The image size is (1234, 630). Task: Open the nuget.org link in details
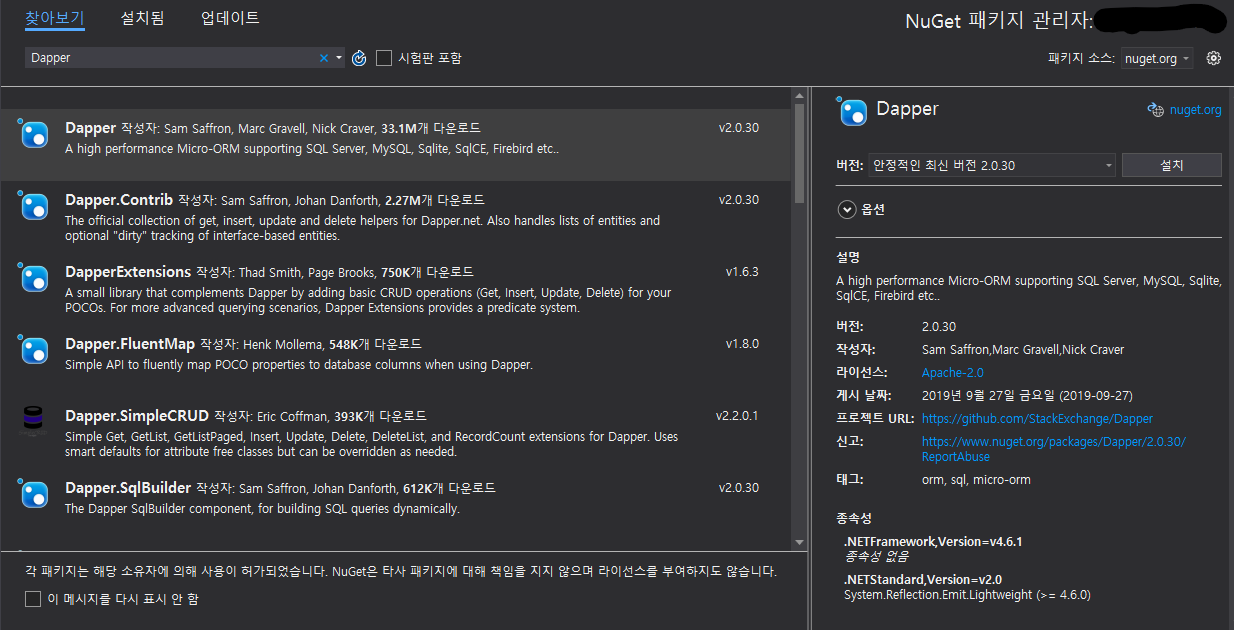(1195, 110)
